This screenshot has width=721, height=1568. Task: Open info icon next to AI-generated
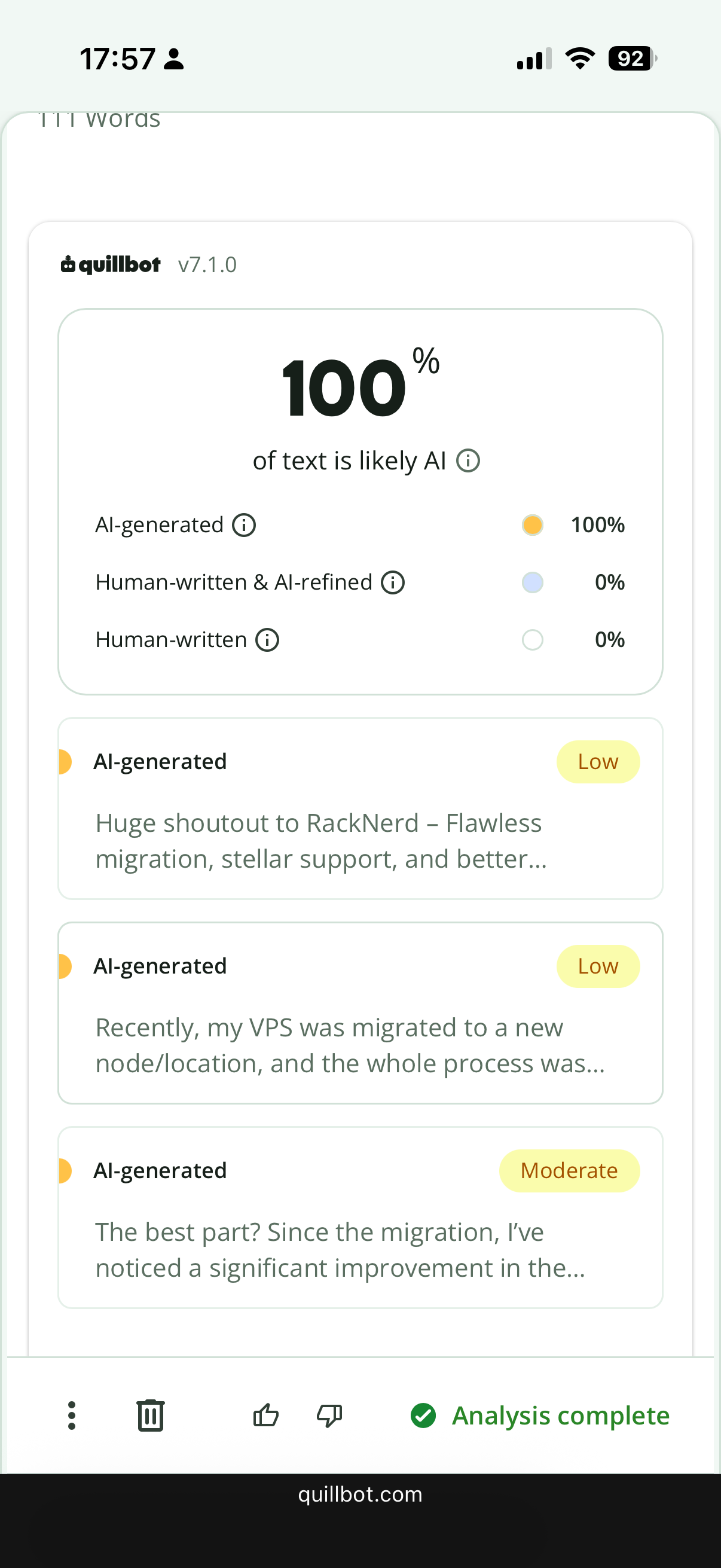[244, 524]
